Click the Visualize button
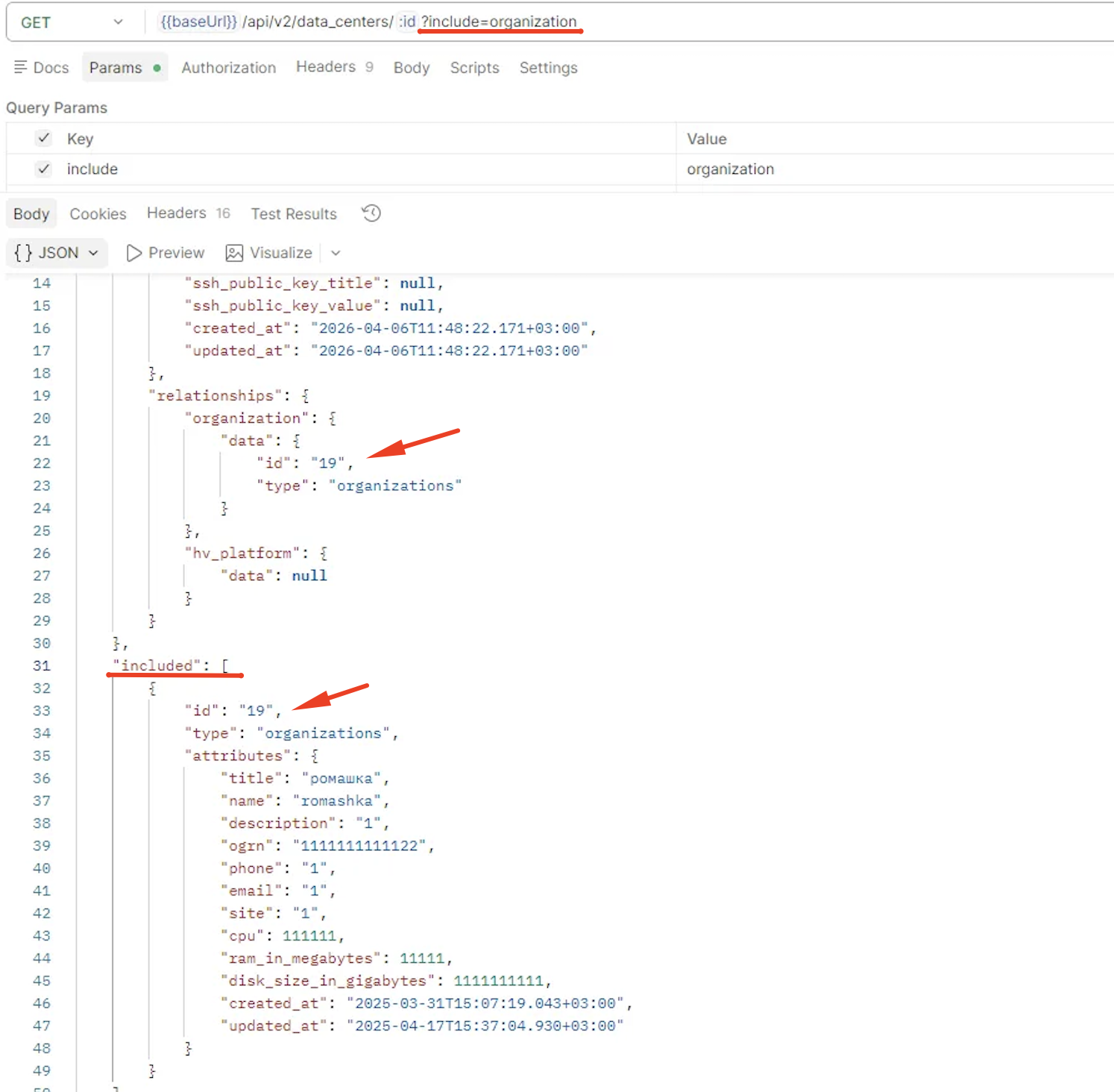The image size is (1114, 1092). (x=269, y=253)
